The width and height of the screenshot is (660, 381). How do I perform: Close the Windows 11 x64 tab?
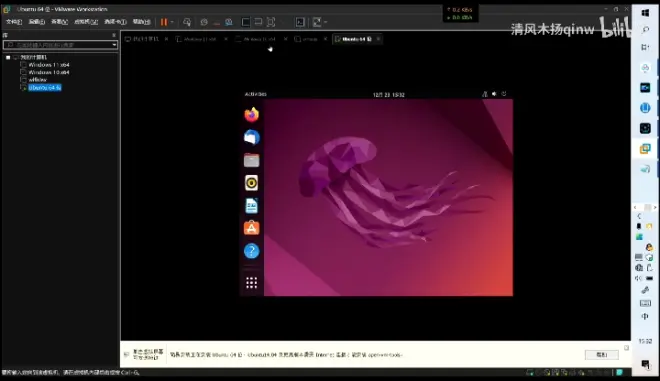(226, 39)
